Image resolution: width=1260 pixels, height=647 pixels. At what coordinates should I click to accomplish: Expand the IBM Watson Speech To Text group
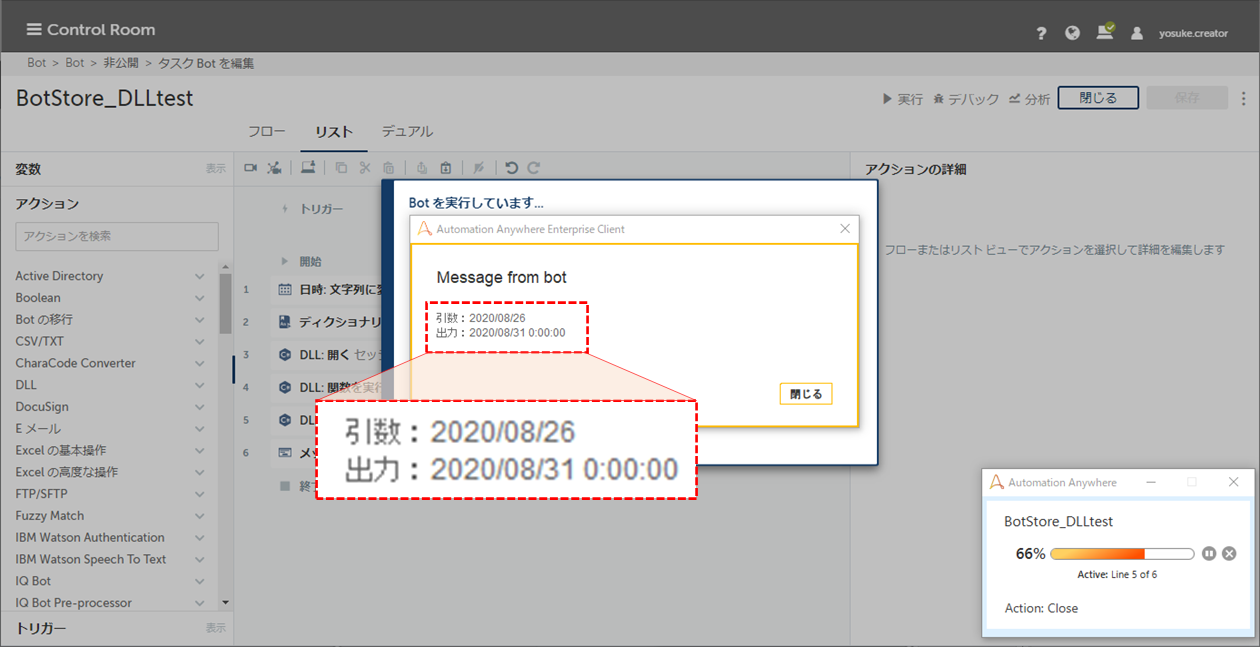(200, 559)
